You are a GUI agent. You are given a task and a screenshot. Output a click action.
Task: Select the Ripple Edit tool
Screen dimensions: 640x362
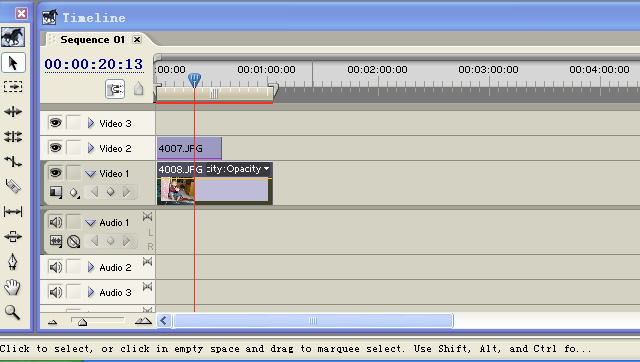tap(13, 112)
